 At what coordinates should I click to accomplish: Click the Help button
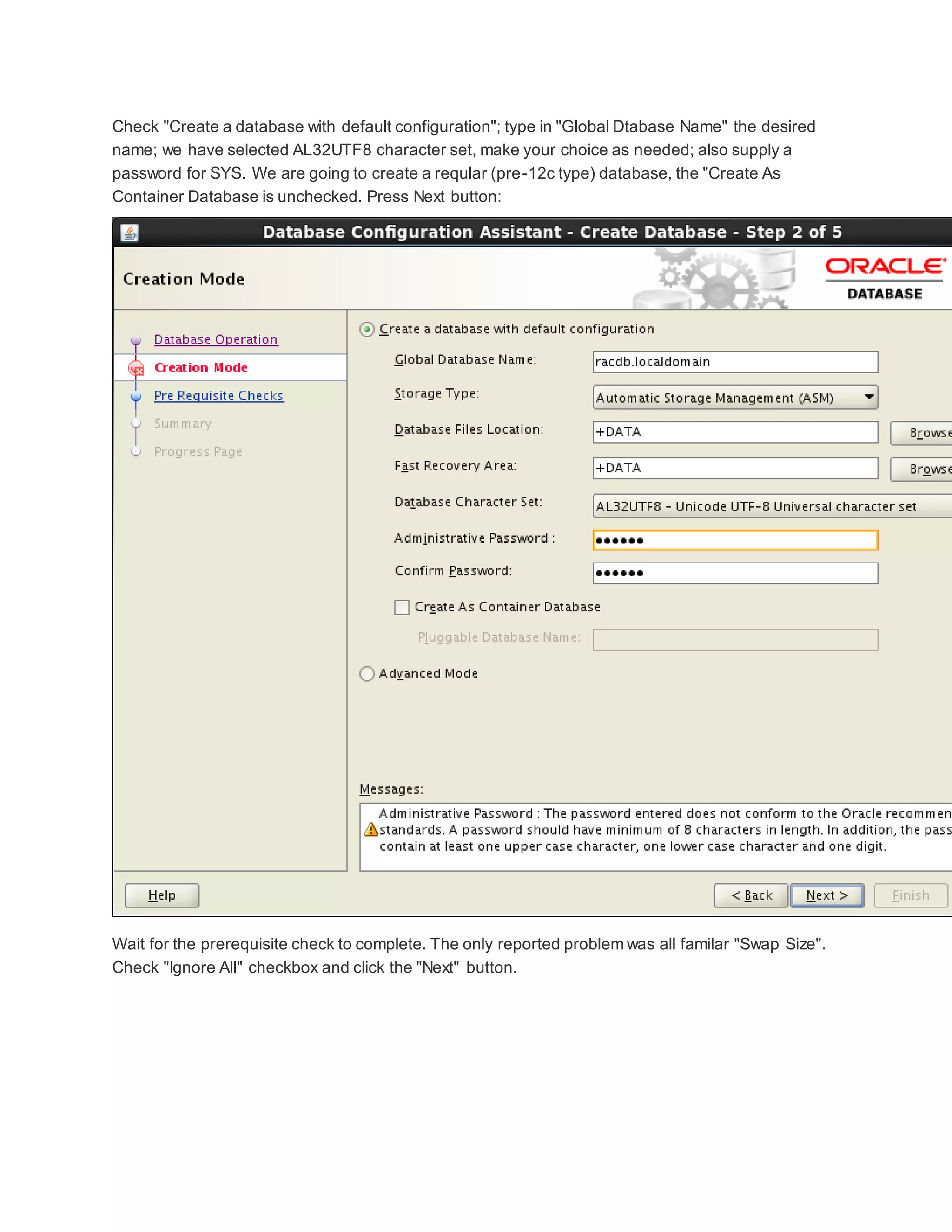point(162,895)
